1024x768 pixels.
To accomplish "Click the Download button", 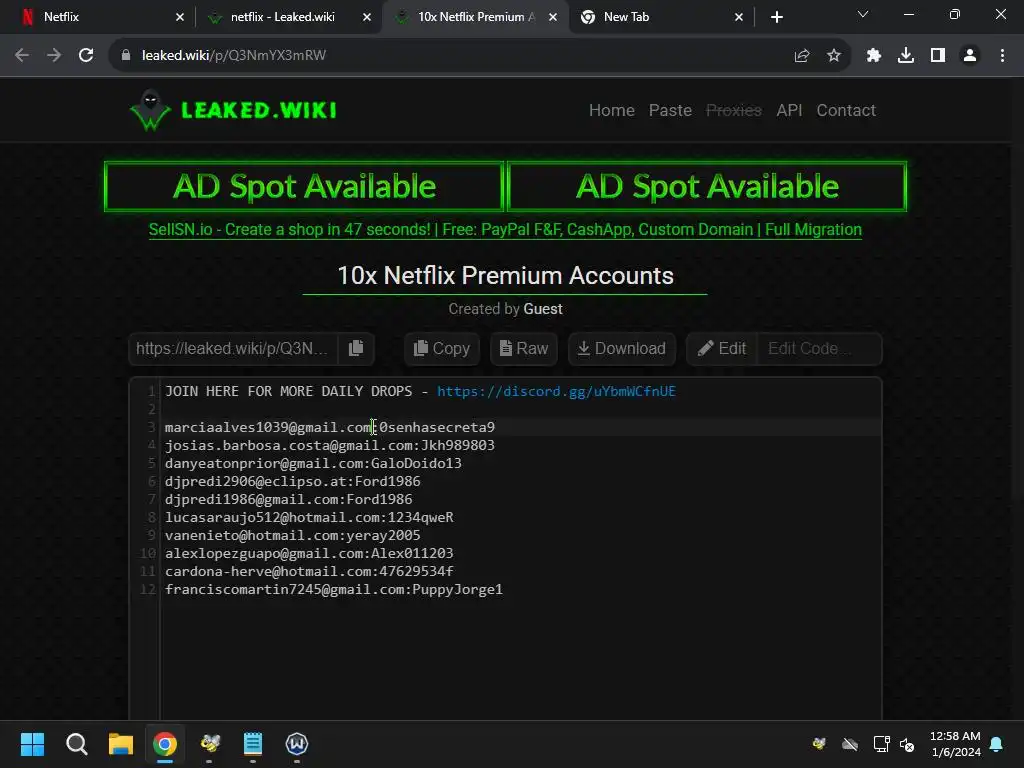I will (x=622, y=349).
